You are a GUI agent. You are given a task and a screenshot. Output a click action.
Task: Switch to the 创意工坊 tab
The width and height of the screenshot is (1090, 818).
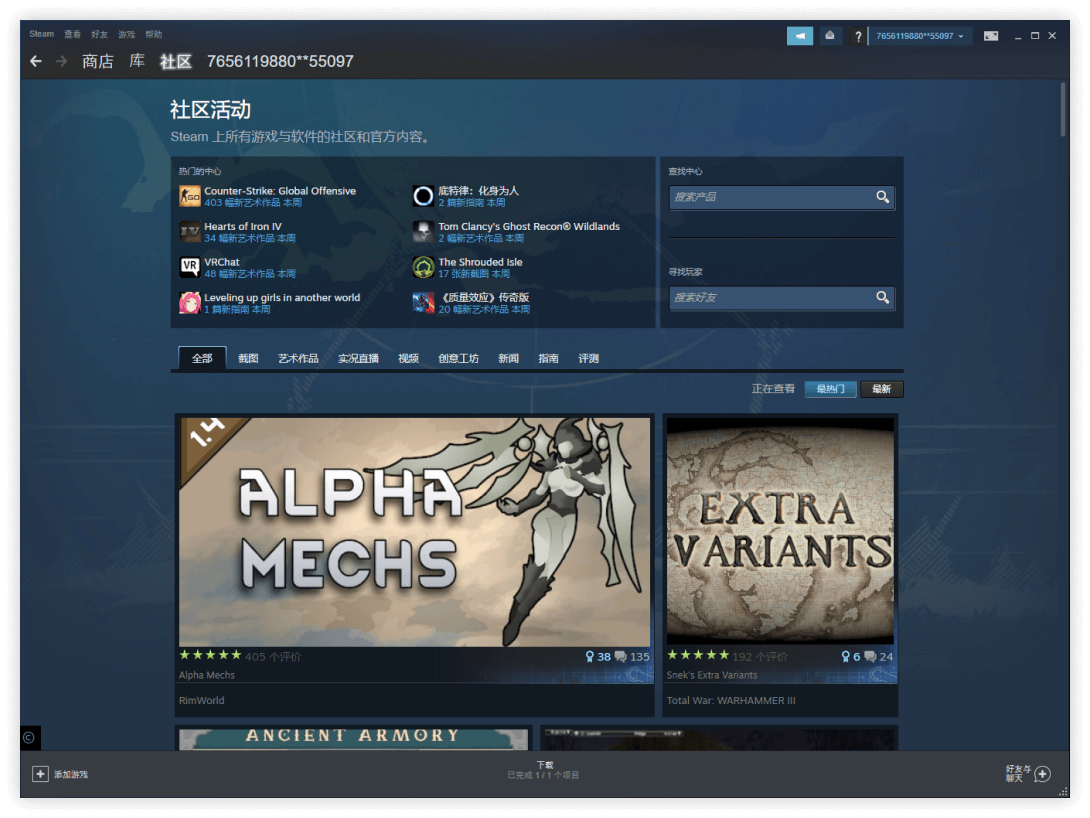coord(458,358)
